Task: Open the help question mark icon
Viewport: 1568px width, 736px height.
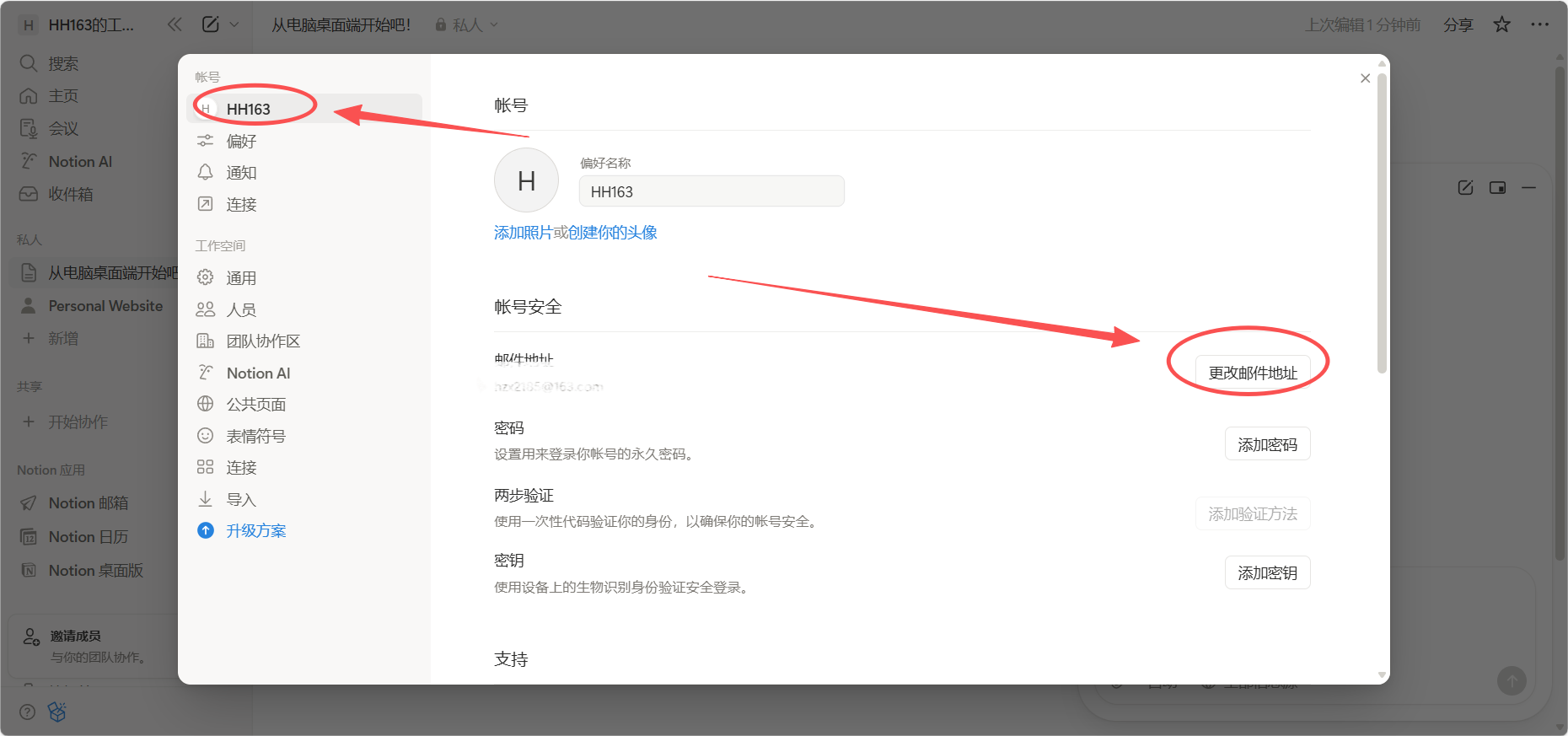Action: 27,712
